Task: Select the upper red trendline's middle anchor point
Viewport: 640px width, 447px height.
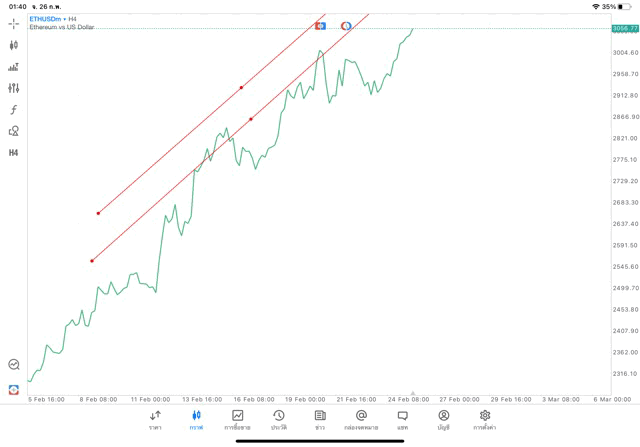Action: point(241,88)
